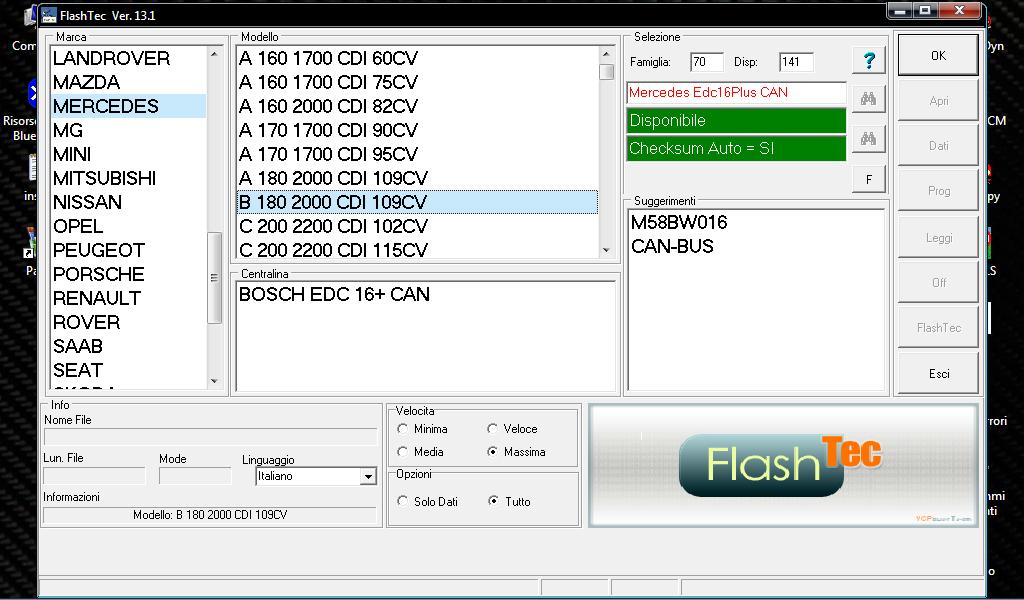This screenshot has width=1024, height=600.
Task: Select model A 160 1700 CDI 75CV
Action: tap(417, 82)
